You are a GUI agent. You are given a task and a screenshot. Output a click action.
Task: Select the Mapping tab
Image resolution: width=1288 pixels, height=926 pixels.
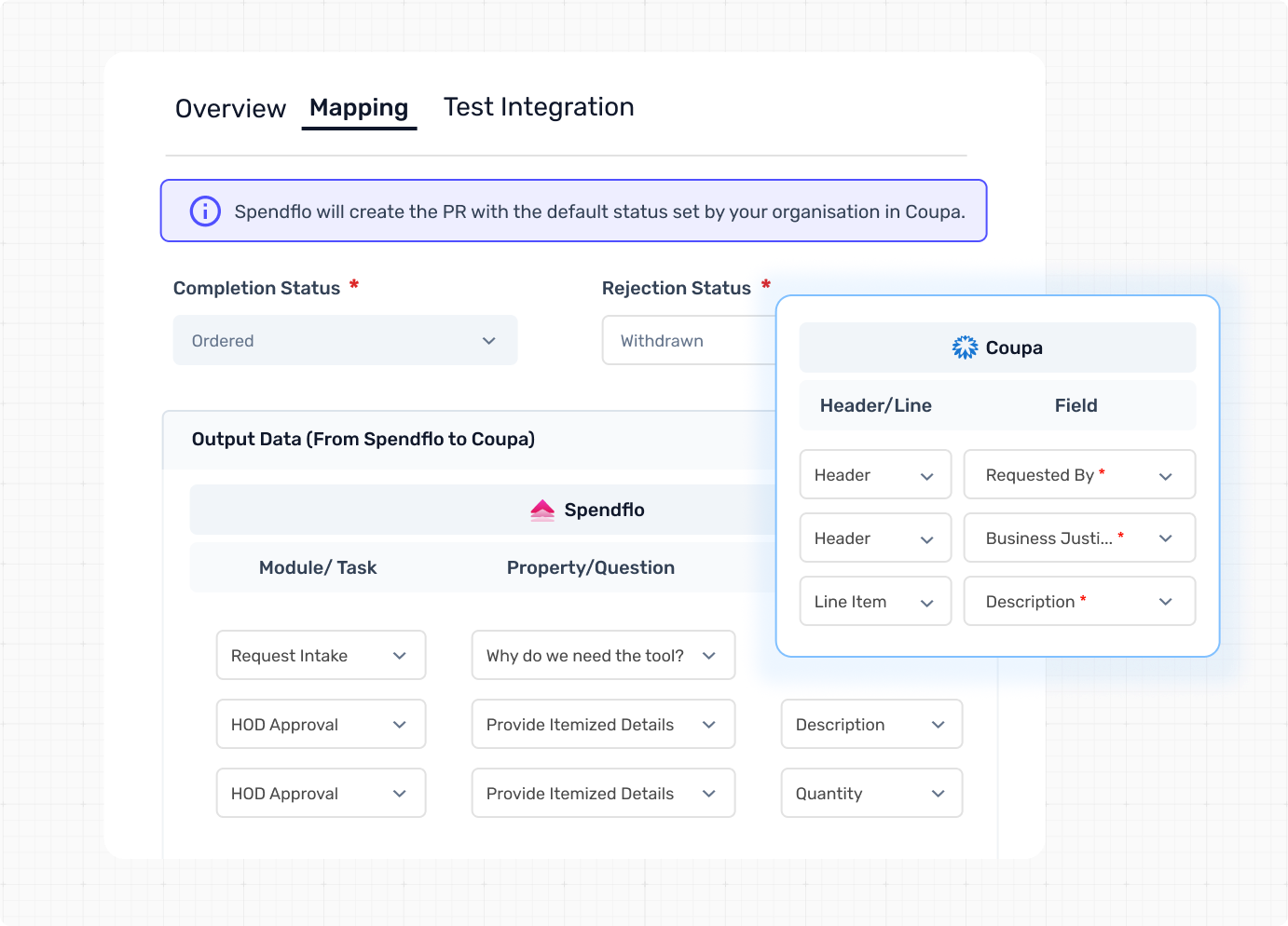(359, 108)
